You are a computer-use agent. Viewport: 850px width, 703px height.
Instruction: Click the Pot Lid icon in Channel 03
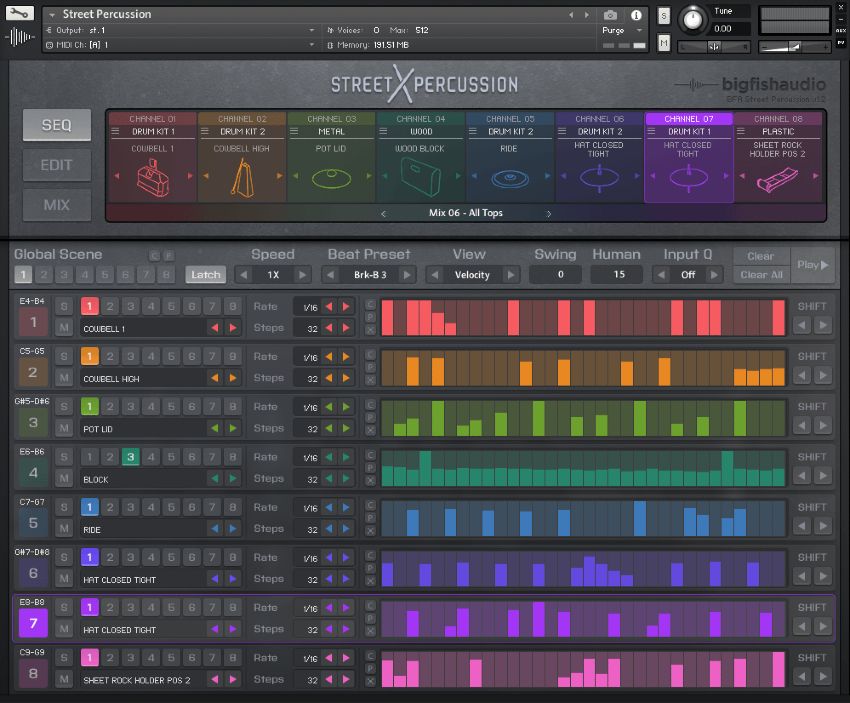click(331, 179)
